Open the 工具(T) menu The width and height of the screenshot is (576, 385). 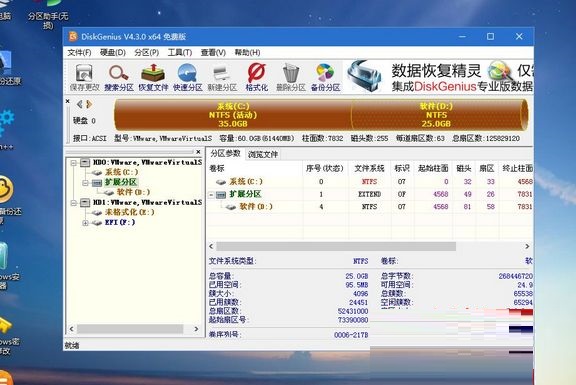pyautogui.click(x=180, y=53)
